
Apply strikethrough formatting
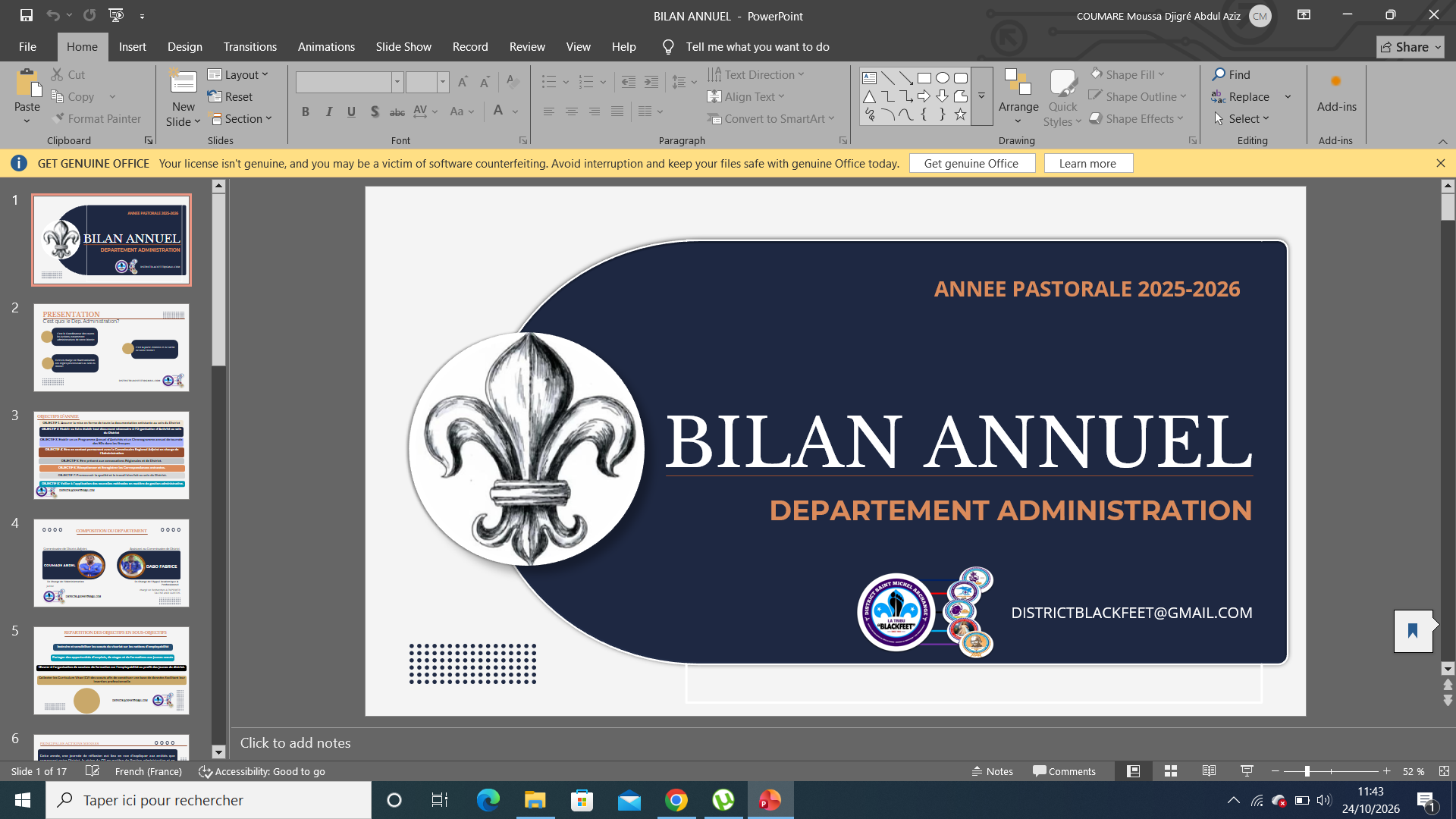click(397, 111)
